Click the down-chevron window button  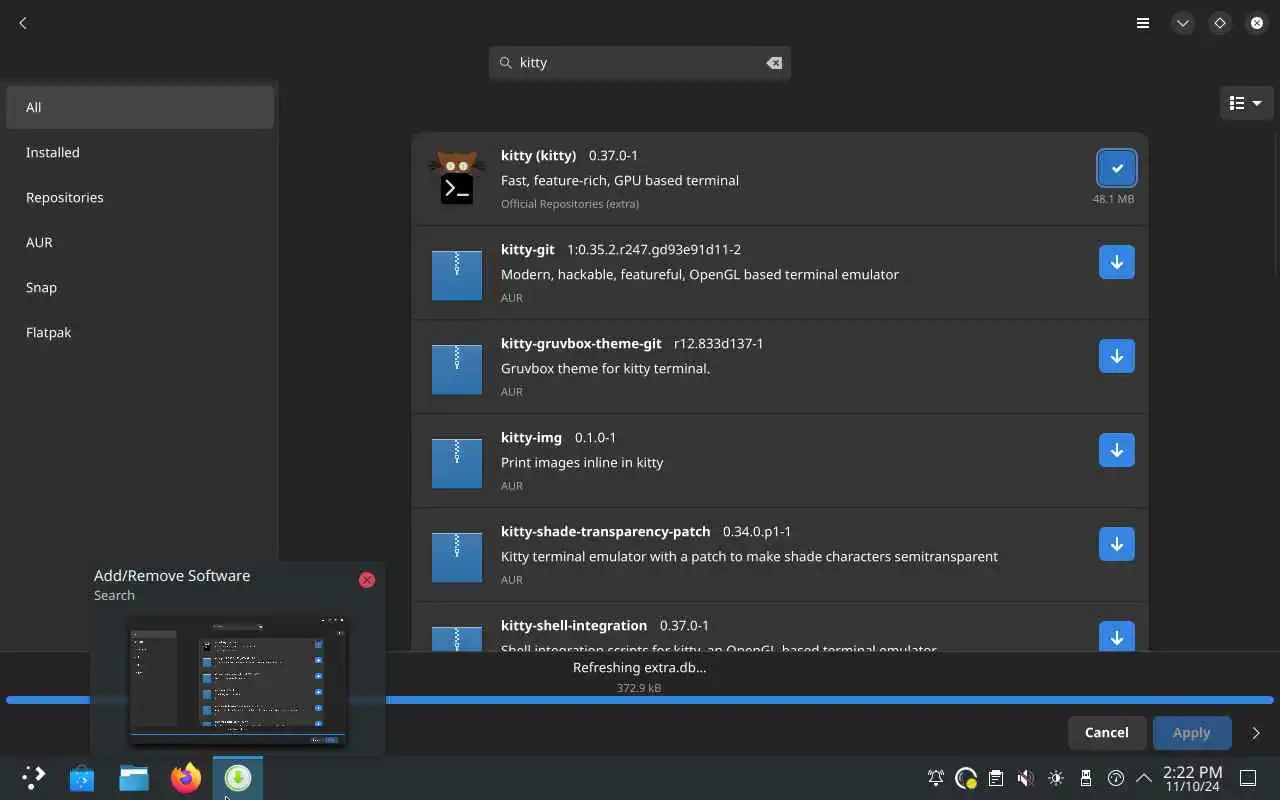coord(1183,23)
